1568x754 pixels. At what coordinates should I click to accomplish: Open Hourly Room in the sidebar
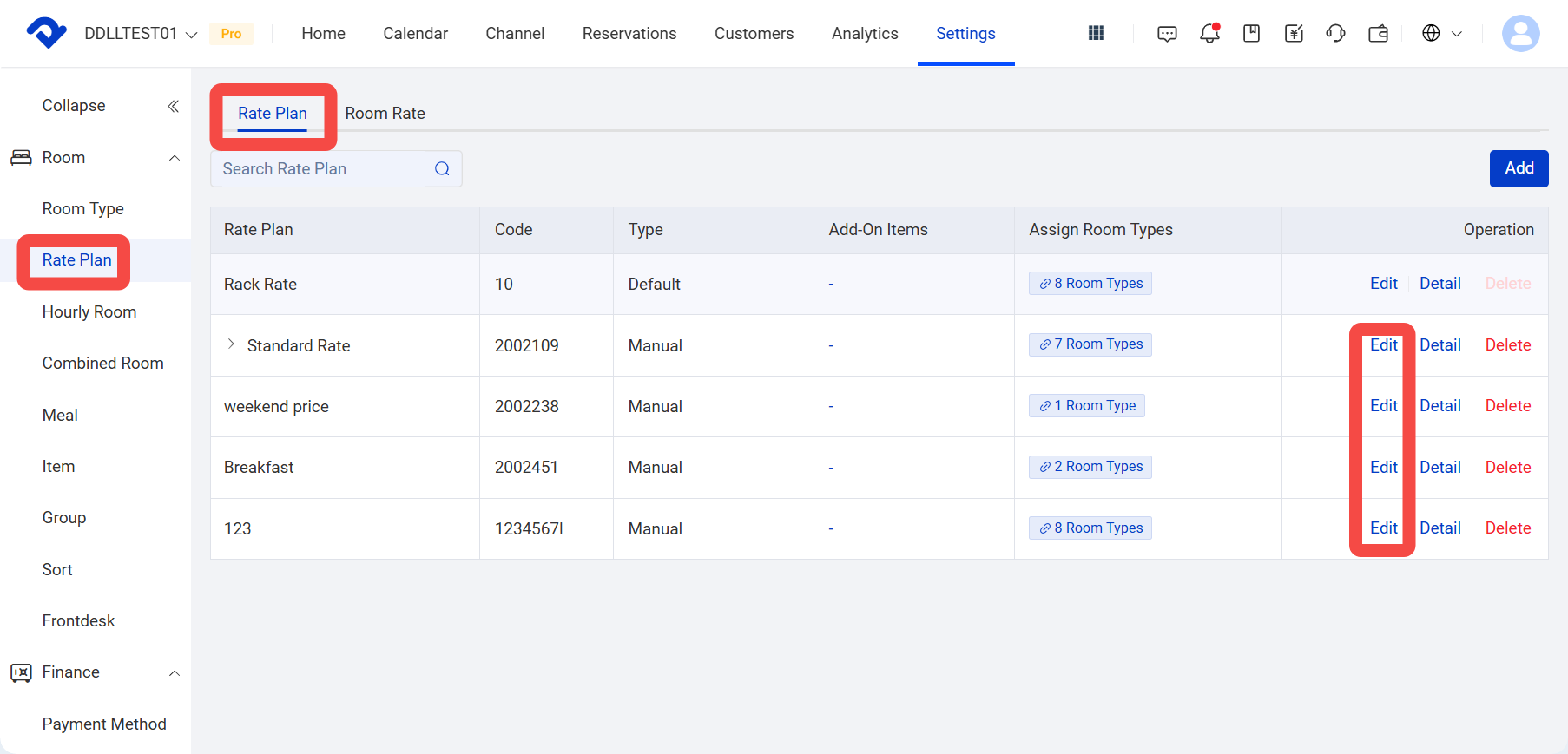click(89, 312)
